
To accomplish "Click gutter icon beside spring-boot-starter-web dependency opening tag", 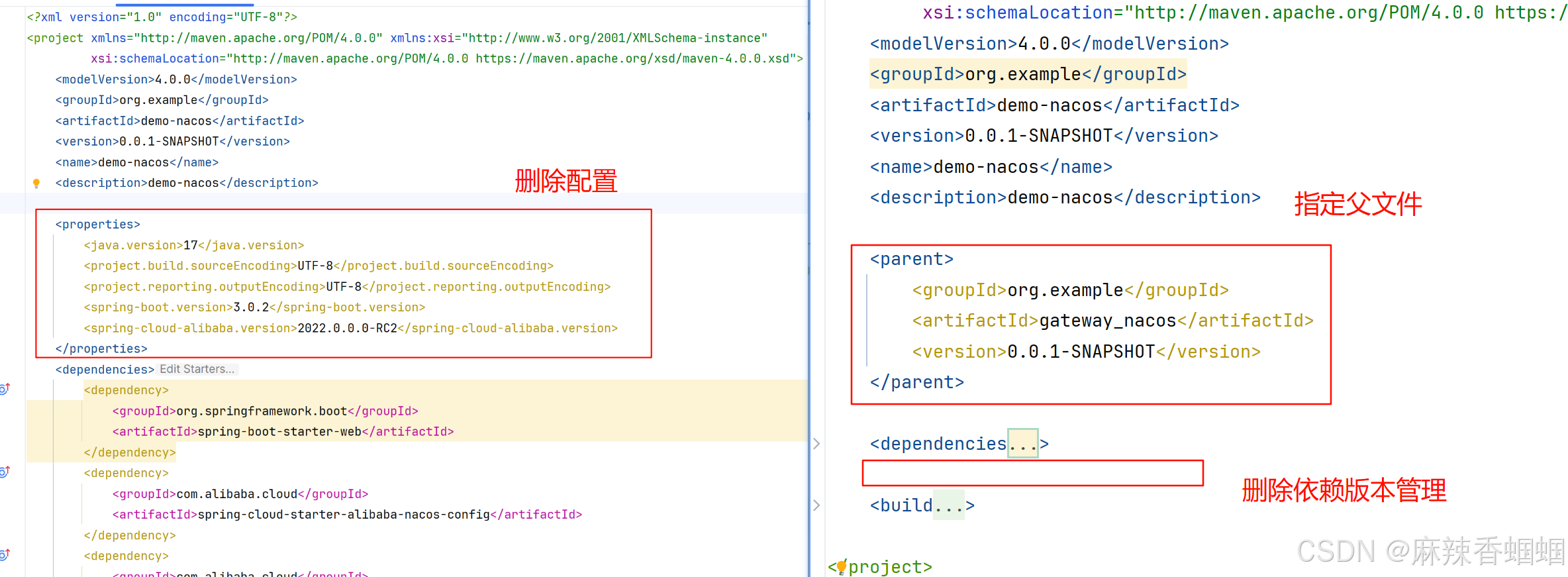I will tap(5, 389).
